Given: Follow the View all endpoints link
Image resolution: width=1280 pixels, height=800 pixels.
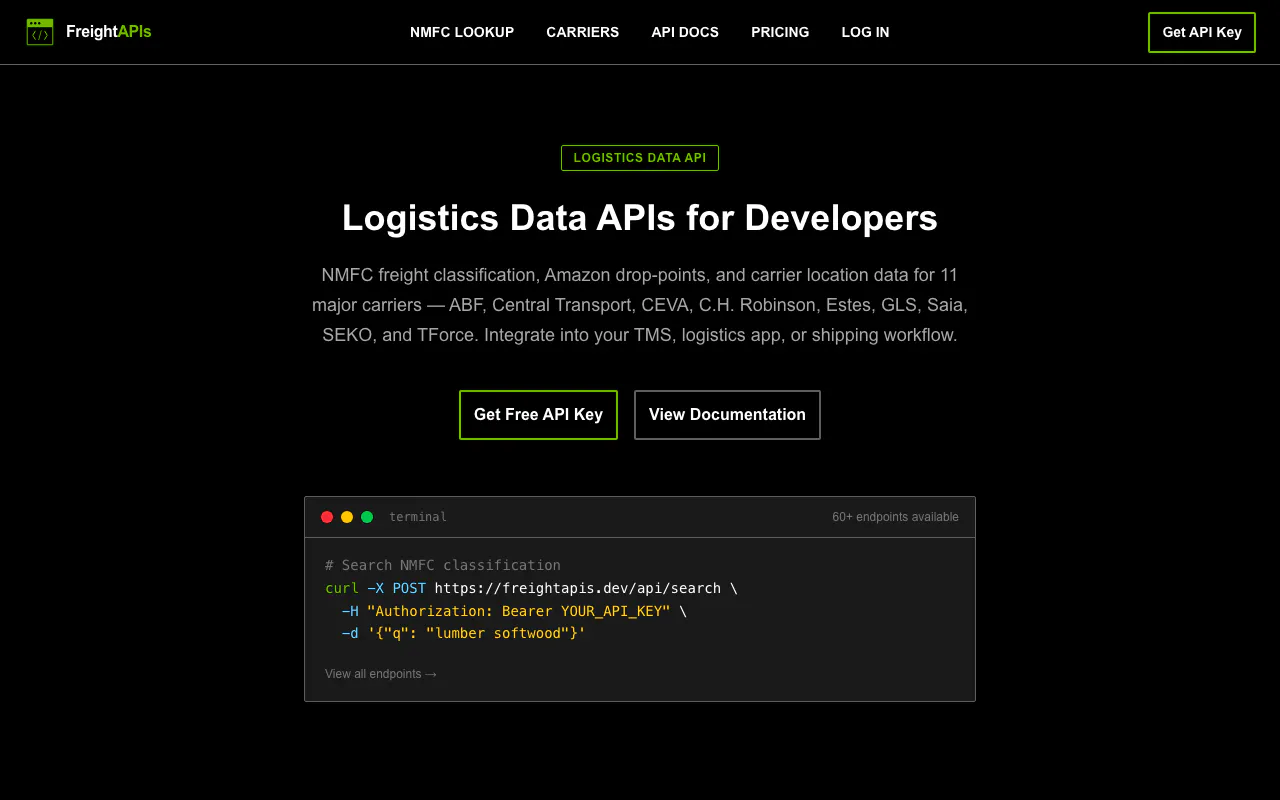Looking at the screenshot, I should pyautogui.click(x=381, y=674).
